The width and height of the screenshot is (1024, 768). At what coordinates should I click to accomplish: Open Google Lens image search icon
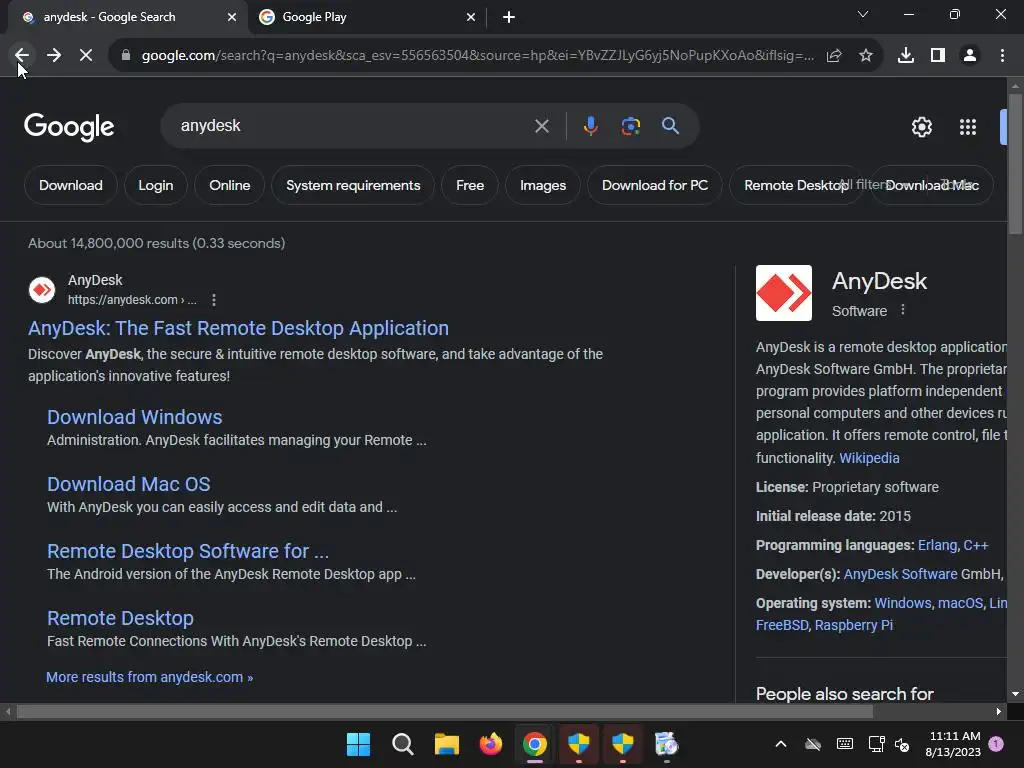pyautogui.click(x=631, y=125)
